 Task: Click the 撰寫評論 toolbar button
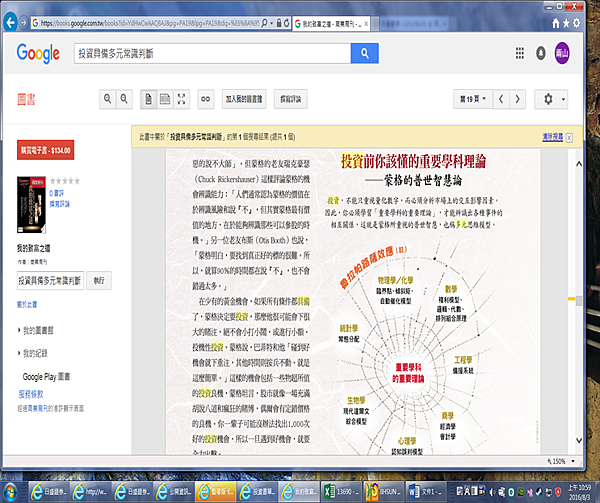pyautogui.click(x=290, y=99)
